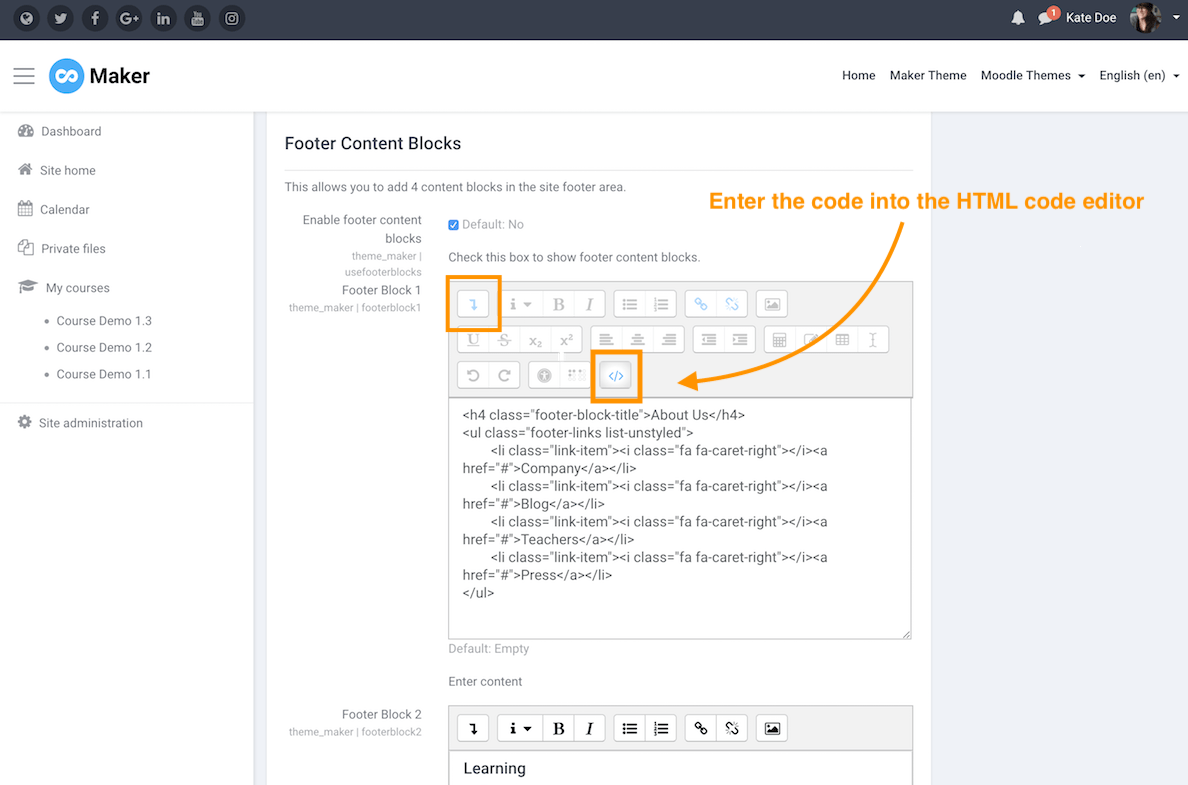Go to the Maker Theme menu item
Viewport: 1188px width, 785px height.
coord(927,75)
